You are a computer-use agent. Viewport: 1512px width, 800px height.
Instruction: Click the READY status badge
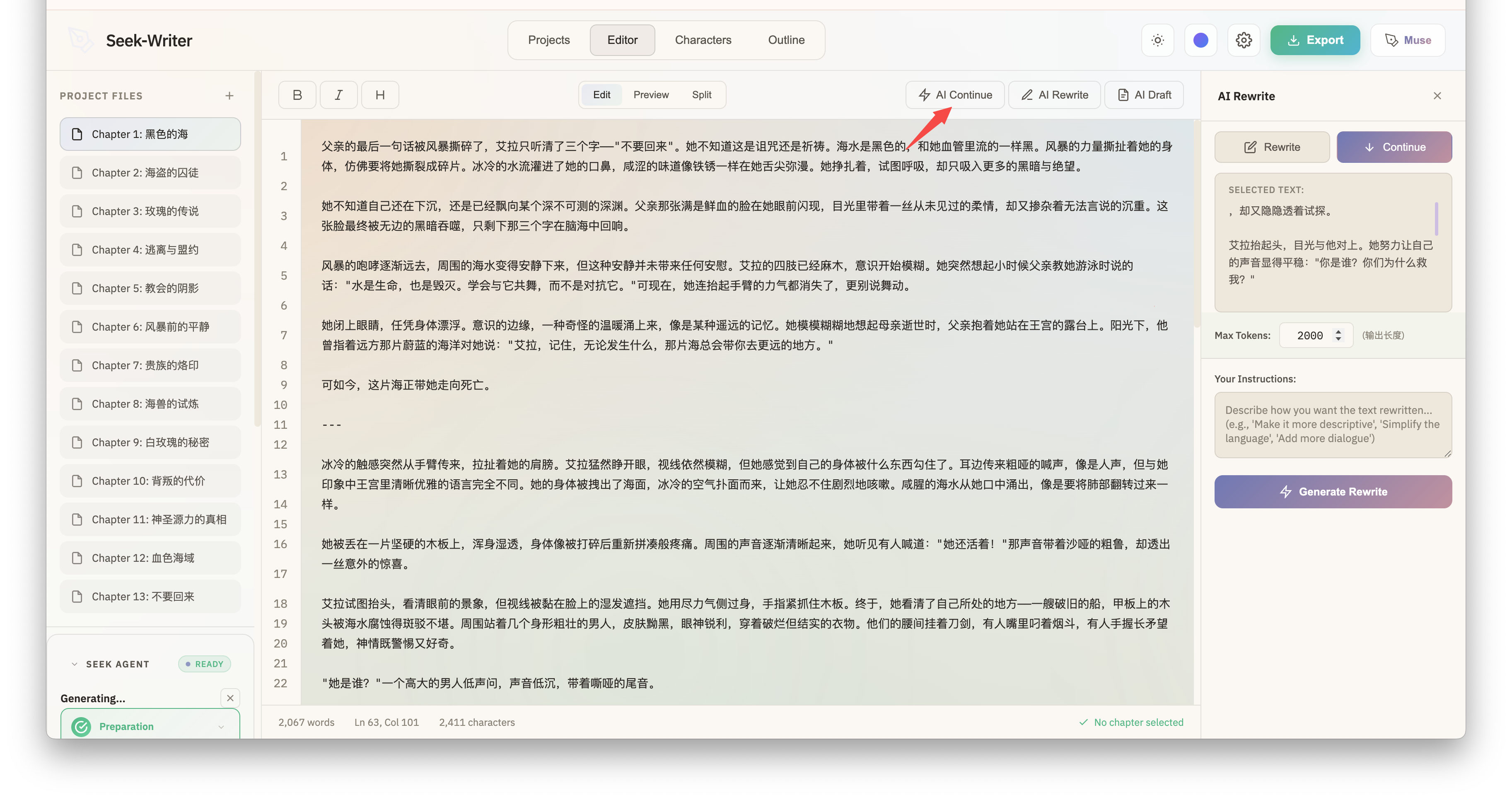pos(204,664)
